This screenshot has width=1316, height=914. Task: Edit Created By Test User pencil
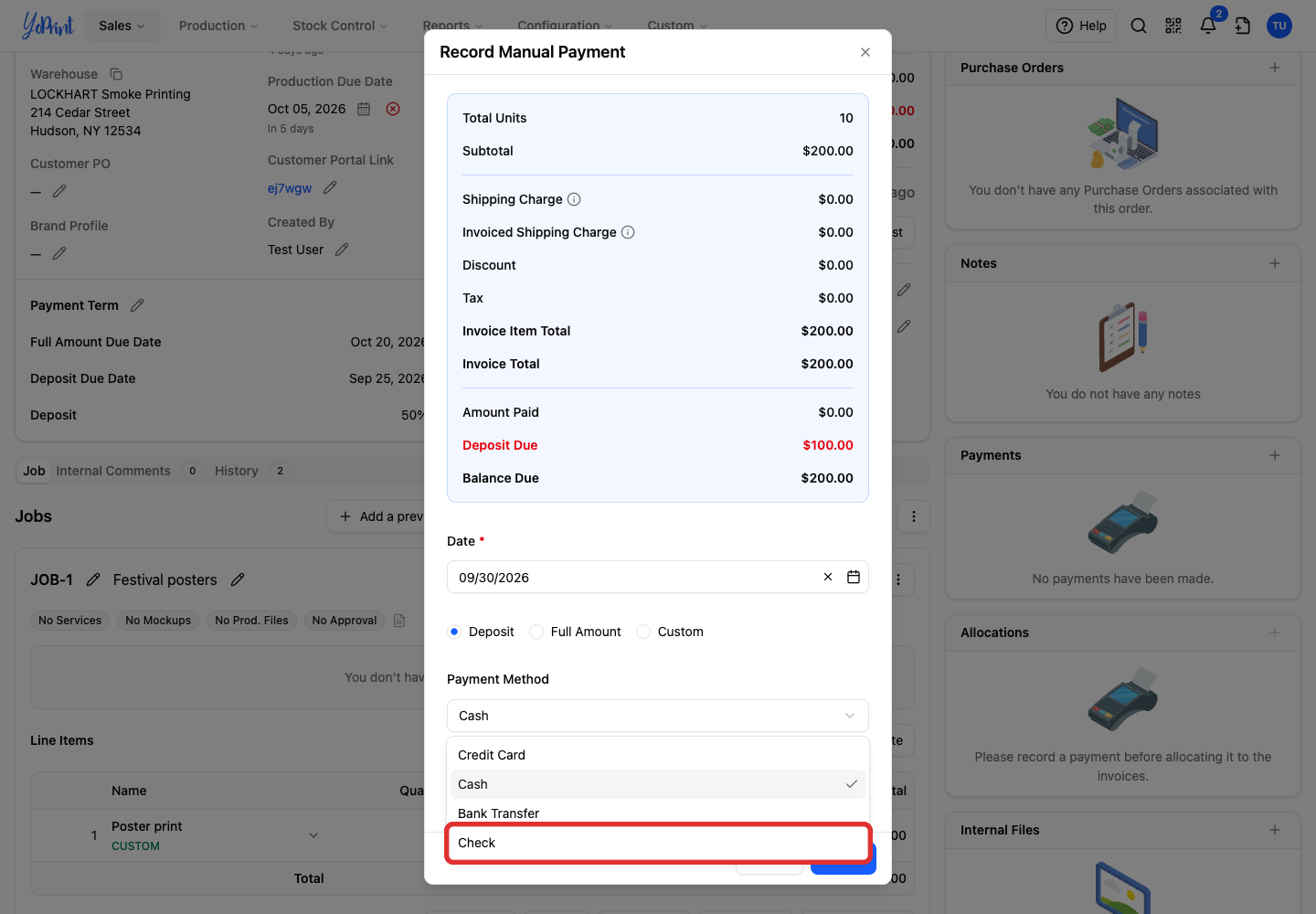(x=342, y=250)
